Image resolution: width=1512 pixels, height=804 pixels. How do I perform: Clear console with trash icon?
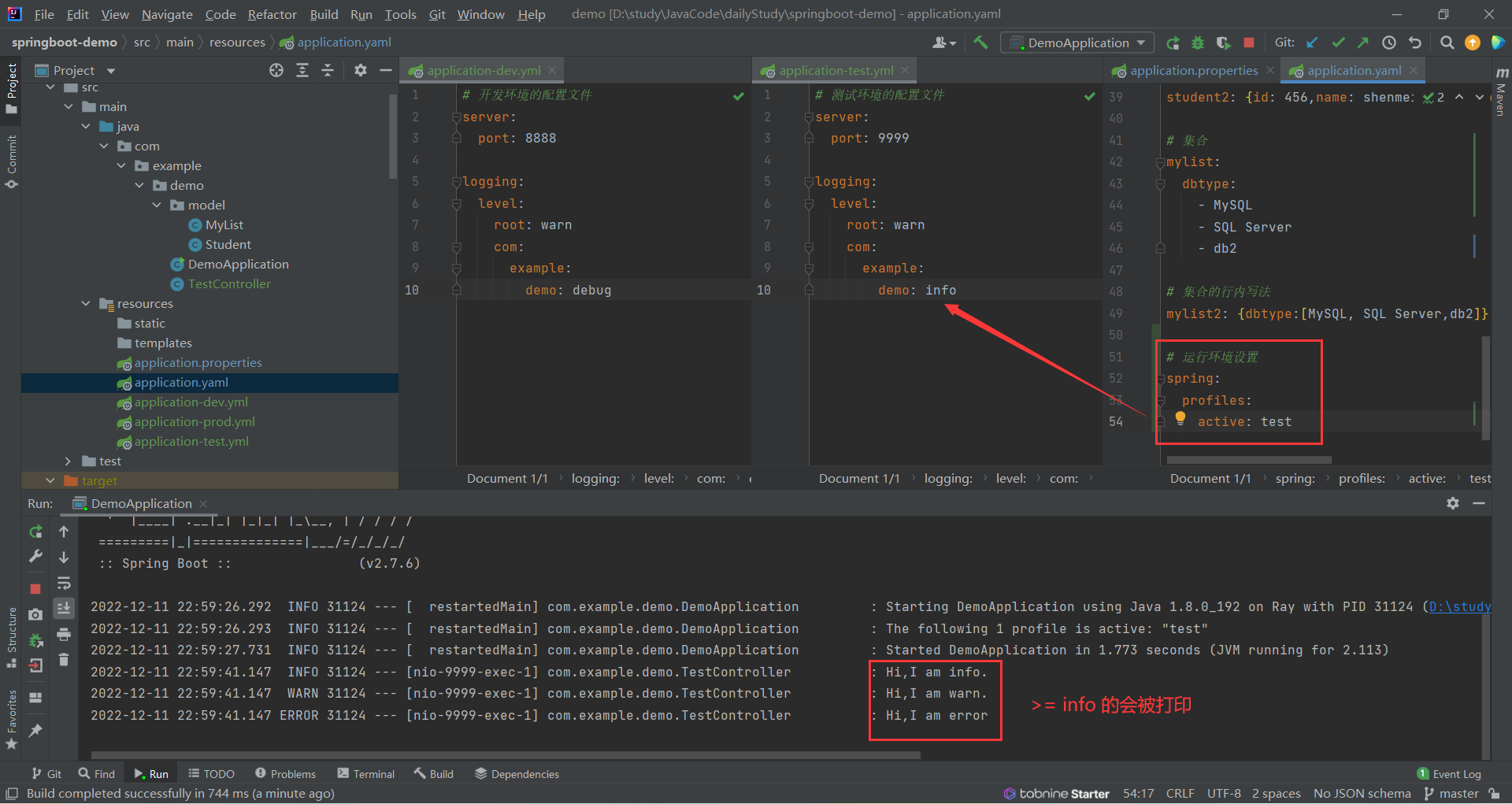pos(64,660)
